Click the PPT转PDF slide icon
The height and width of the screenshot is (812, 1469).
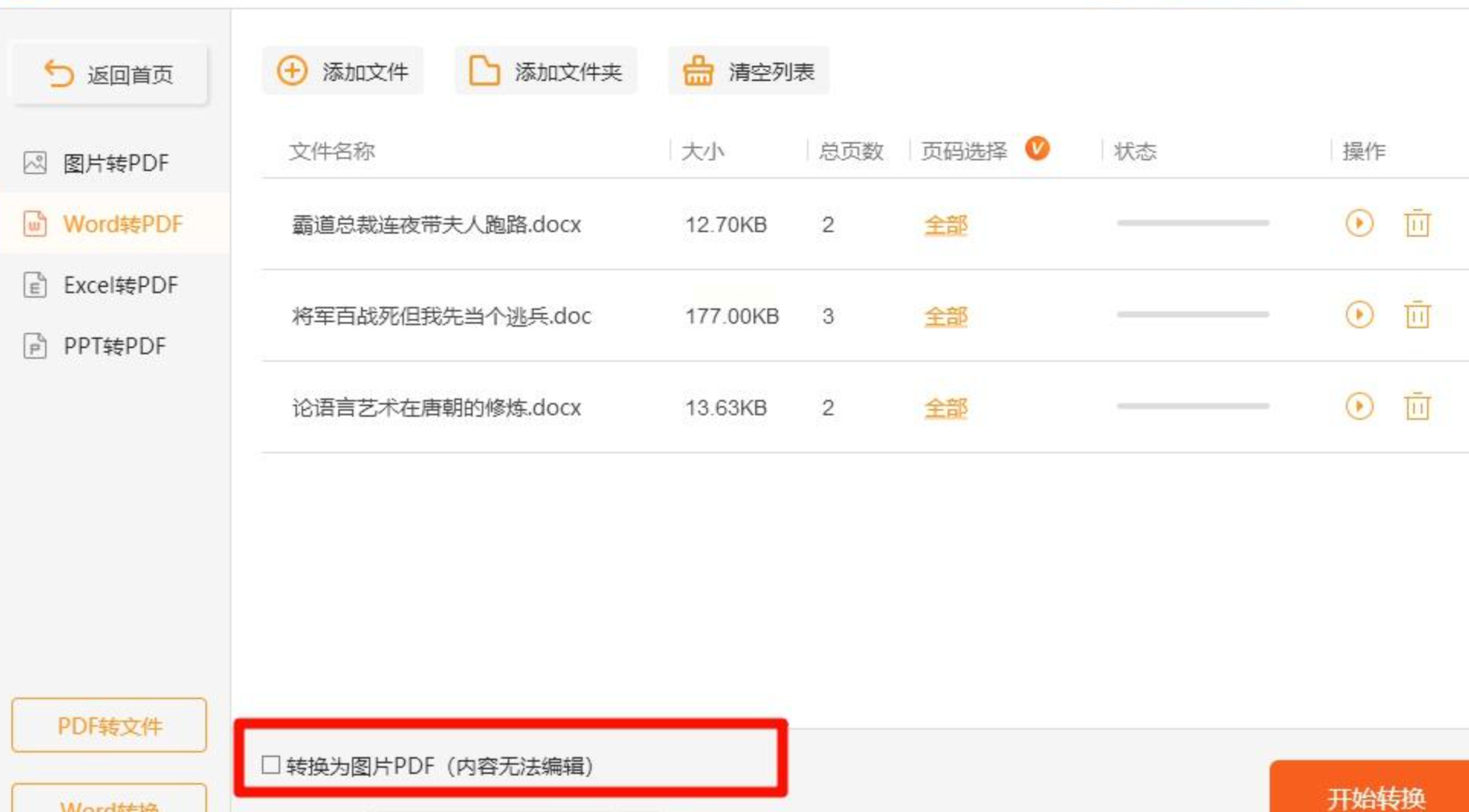click(35, 346)
